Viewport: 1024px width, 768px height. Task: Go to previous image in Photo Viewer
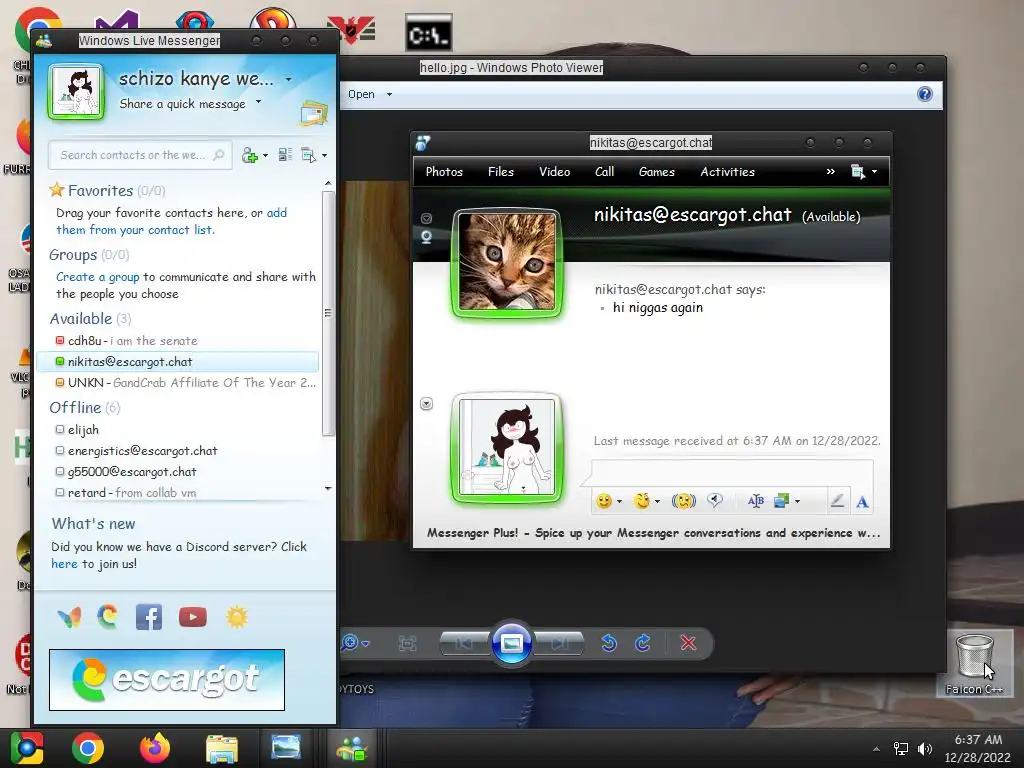pyautogui.click(x=464, y=644)
